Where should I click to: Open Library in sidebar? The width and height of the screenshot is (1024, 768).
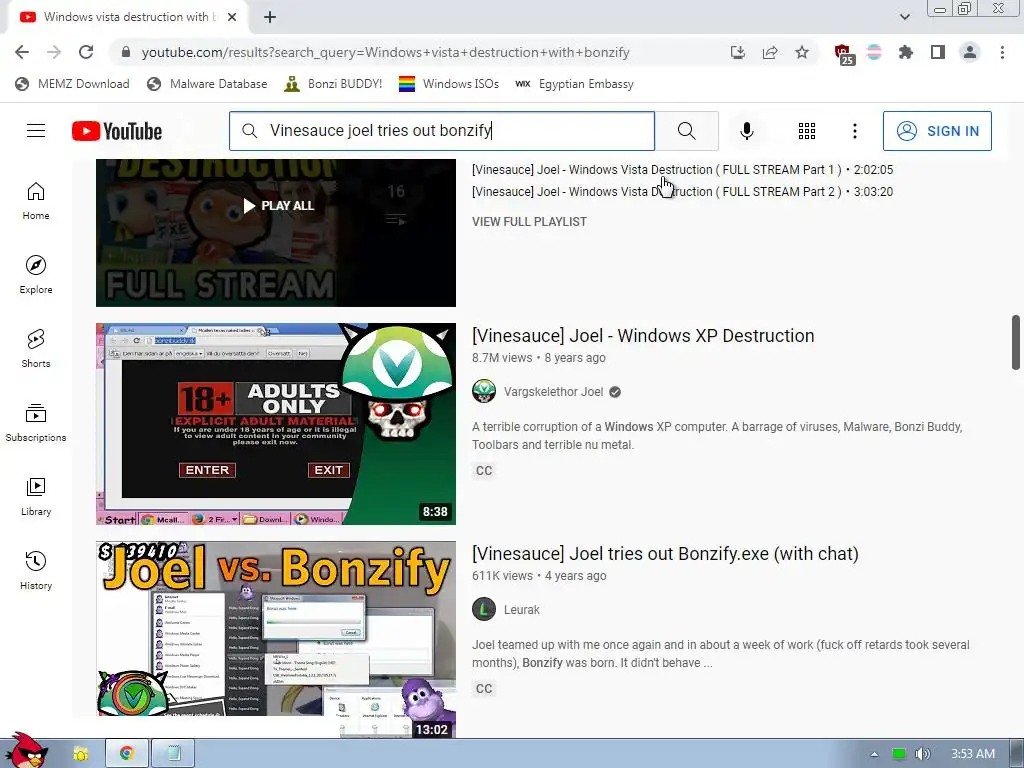[x=36, y=497]
